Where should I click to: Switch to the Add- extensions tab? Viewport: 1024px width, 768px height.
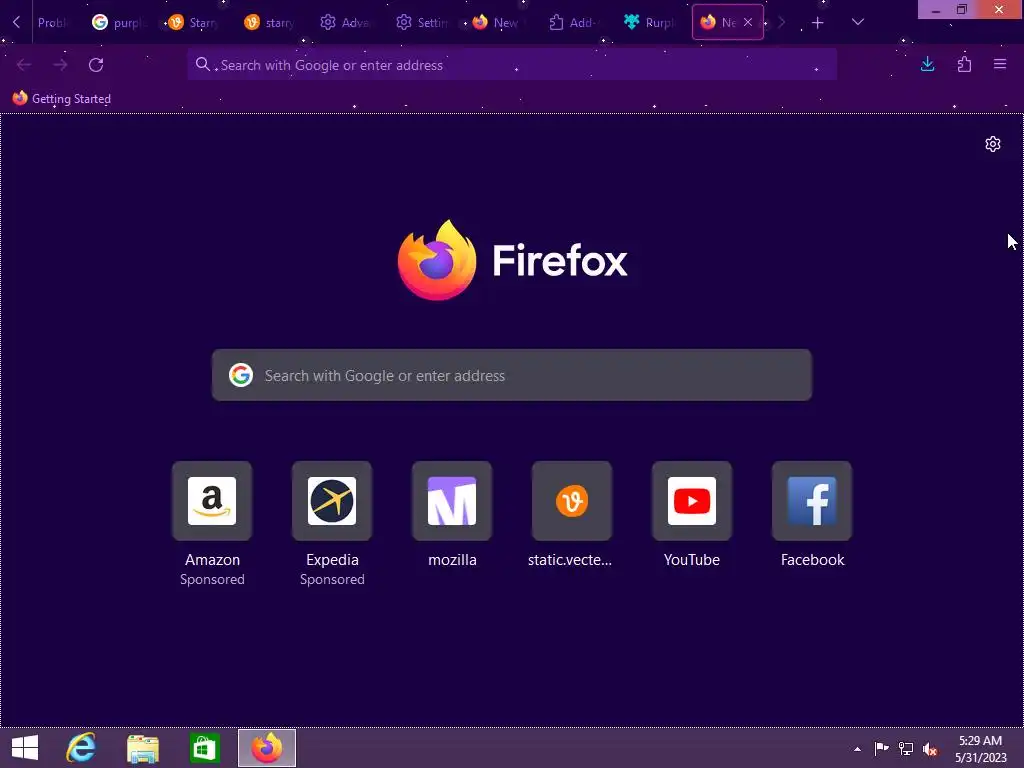pyautogui.click(x=573, y=23)
